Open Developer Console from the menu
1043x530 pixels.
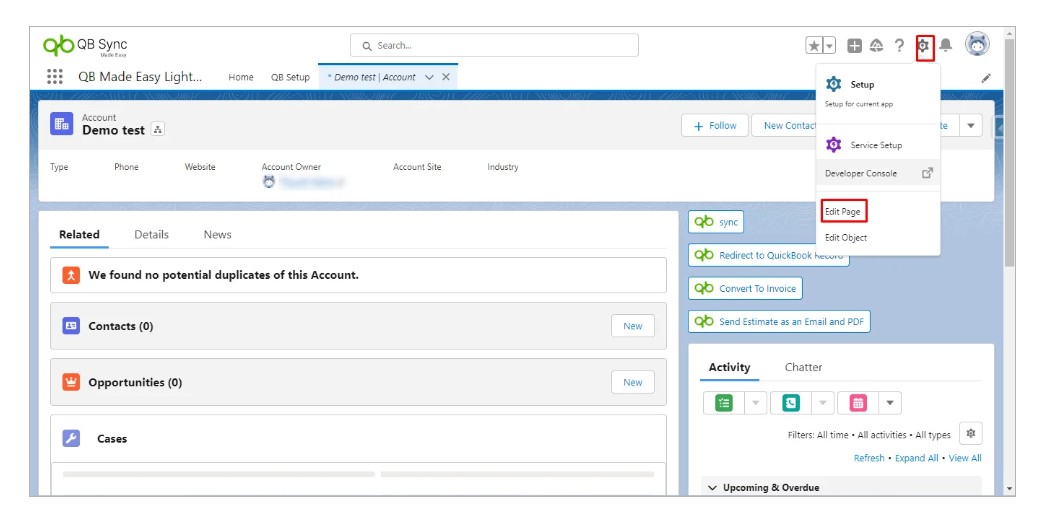pos(878,173)
